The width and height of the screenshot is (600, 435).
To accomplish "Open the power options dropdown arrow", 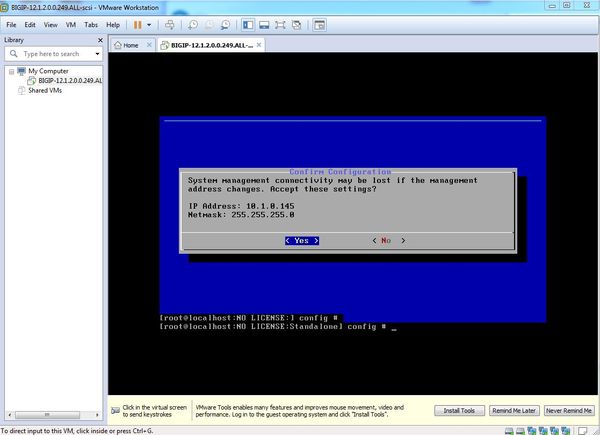I will tap(149, 25).
